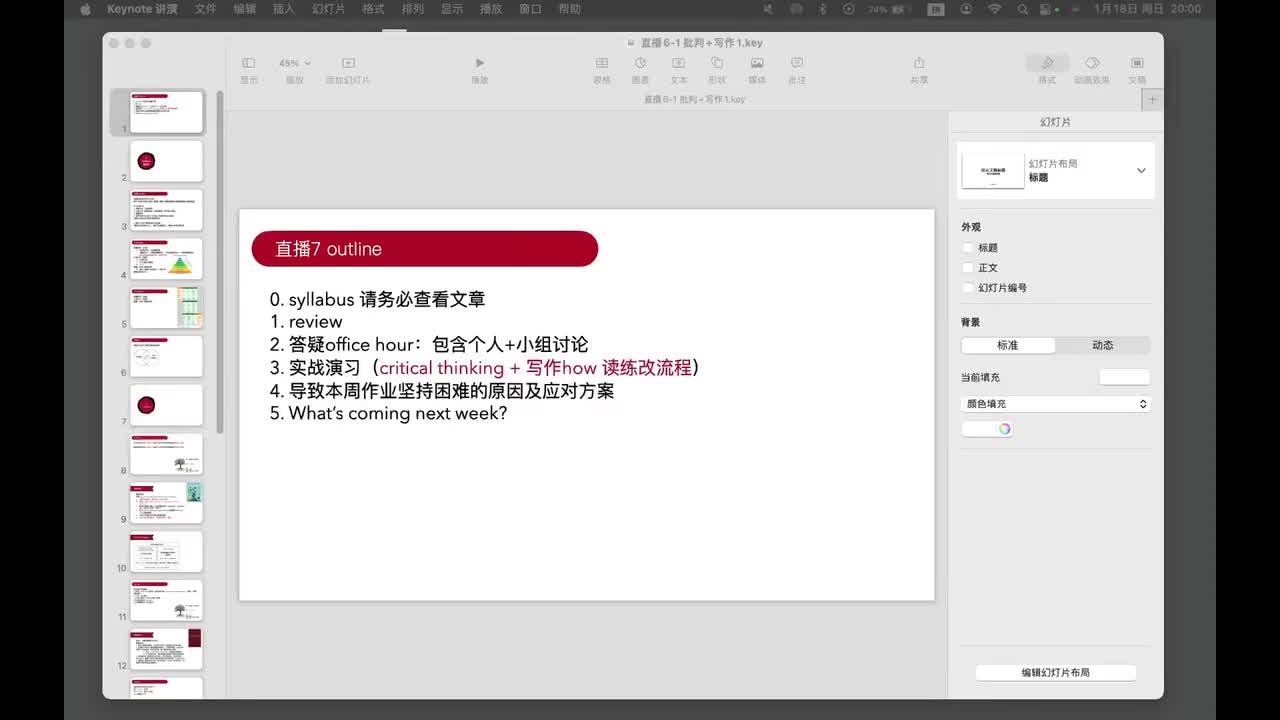Open the 插入 (Insert) menu

(x=284, y=9)
